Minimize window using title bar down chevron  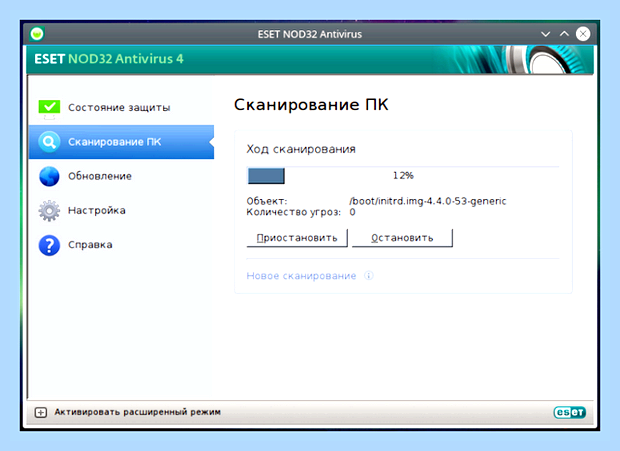click(545, 34)
